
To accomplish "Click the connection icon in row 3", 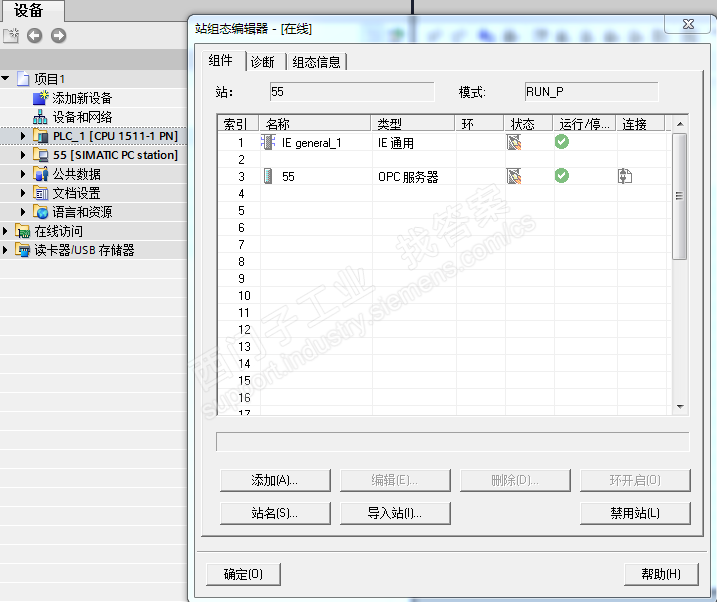I will [x=625, y=176].
